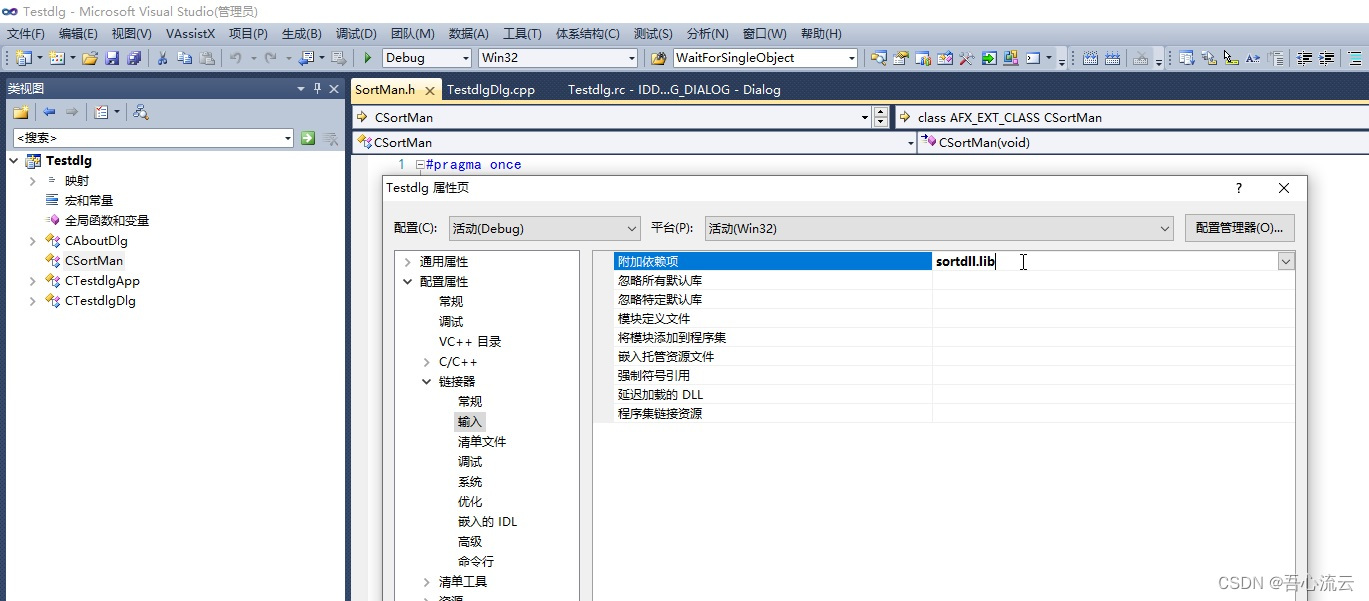
Task: Click the Save All toolbar icon
Action: [x=133, y=58]
